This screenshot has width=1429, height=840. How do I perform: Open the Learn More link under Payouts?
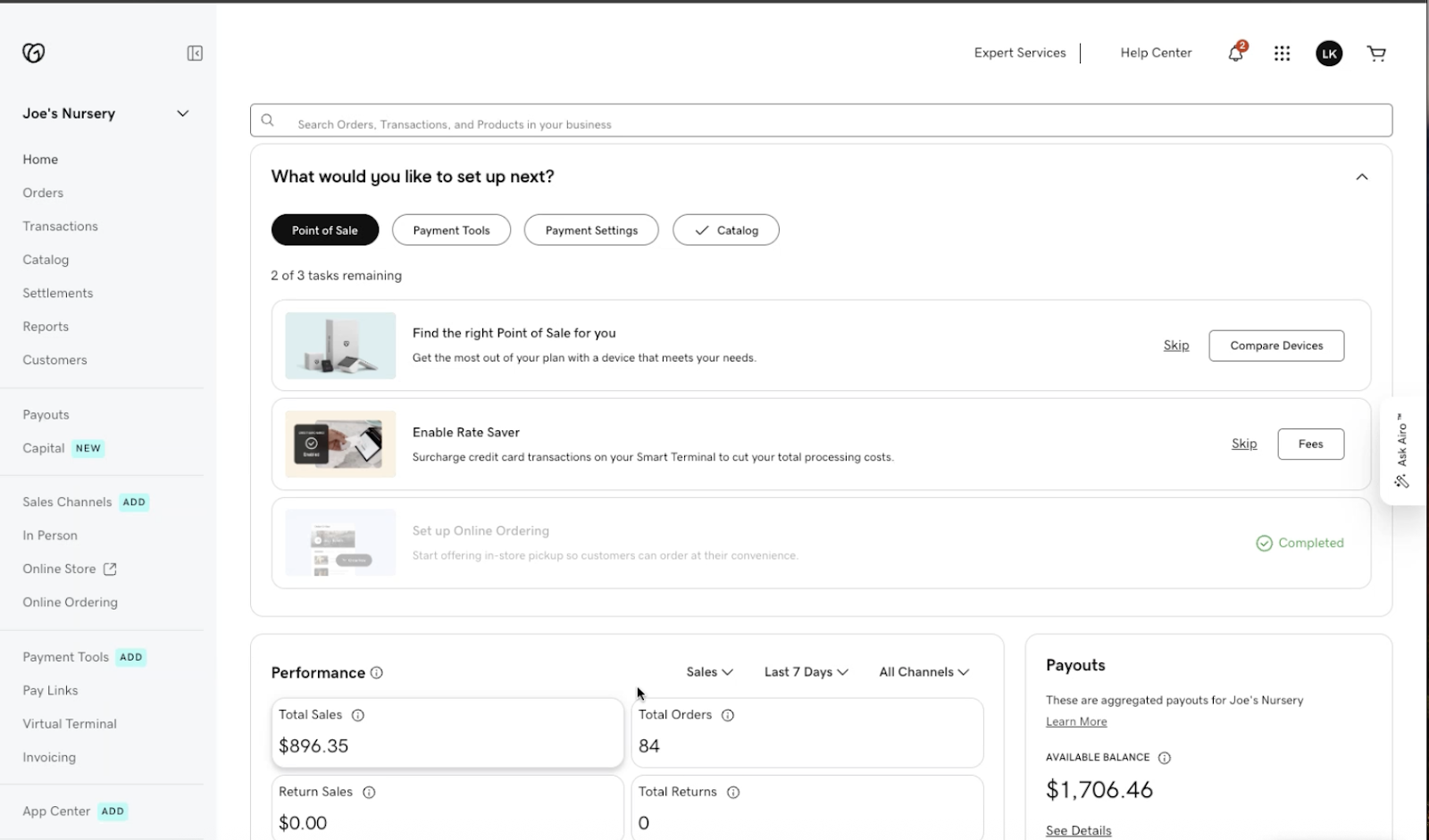pyautogui.click(x=1075, y=721)
